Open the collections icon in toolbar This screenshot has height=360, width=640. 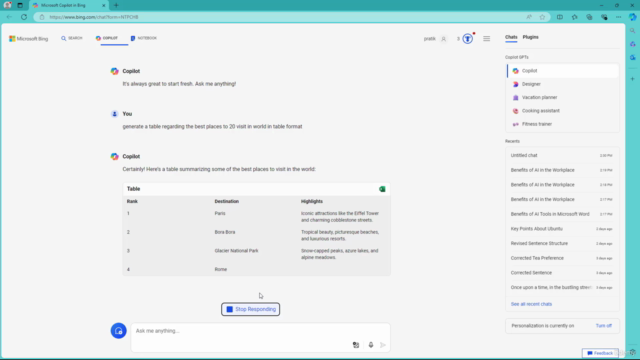pyautogui.click(x=589, y=17)
